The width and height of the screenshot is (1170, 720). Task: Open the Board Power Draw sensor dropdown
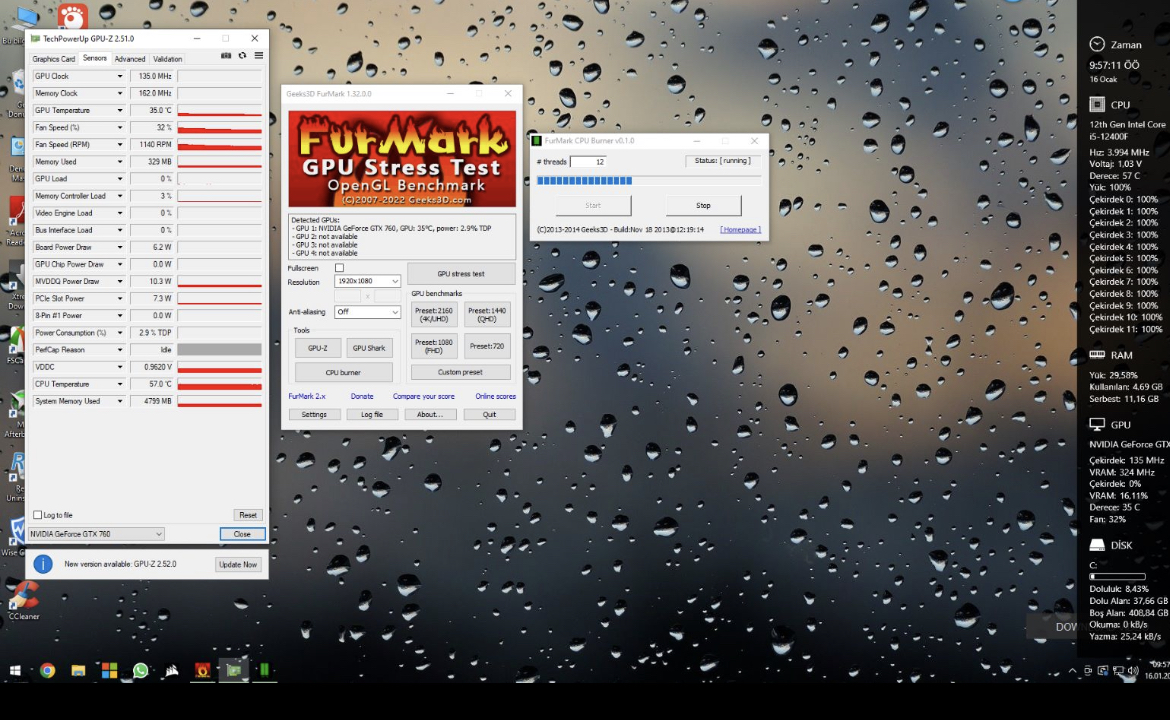click(119, 247)
